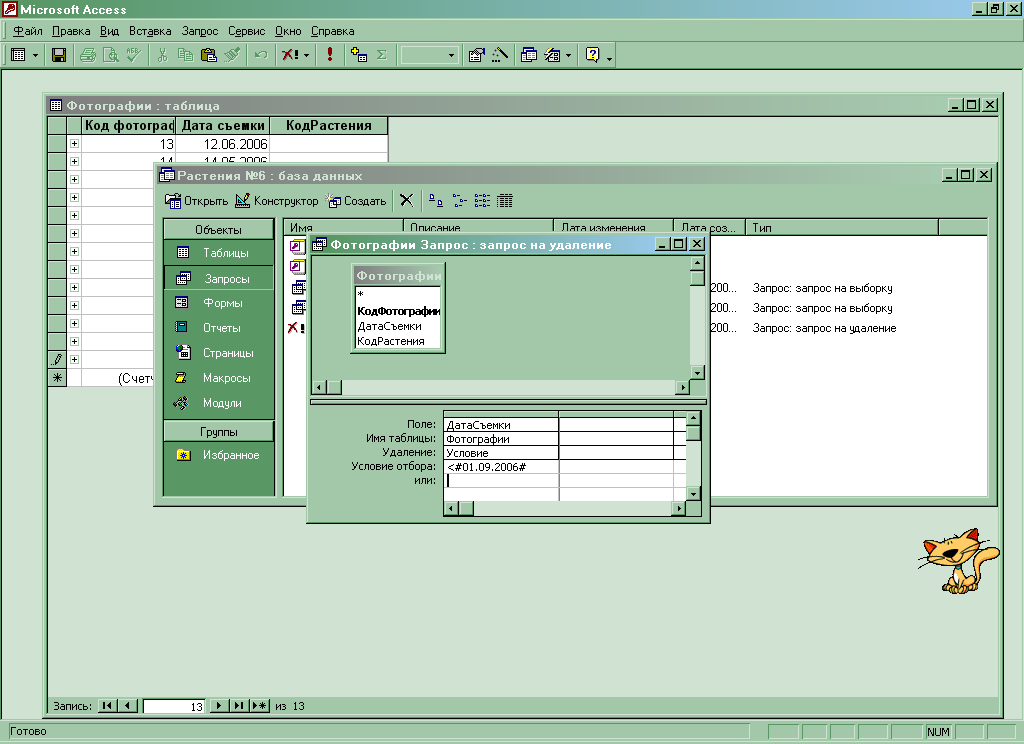Click the Print icon in toolbar

(88, 55)
